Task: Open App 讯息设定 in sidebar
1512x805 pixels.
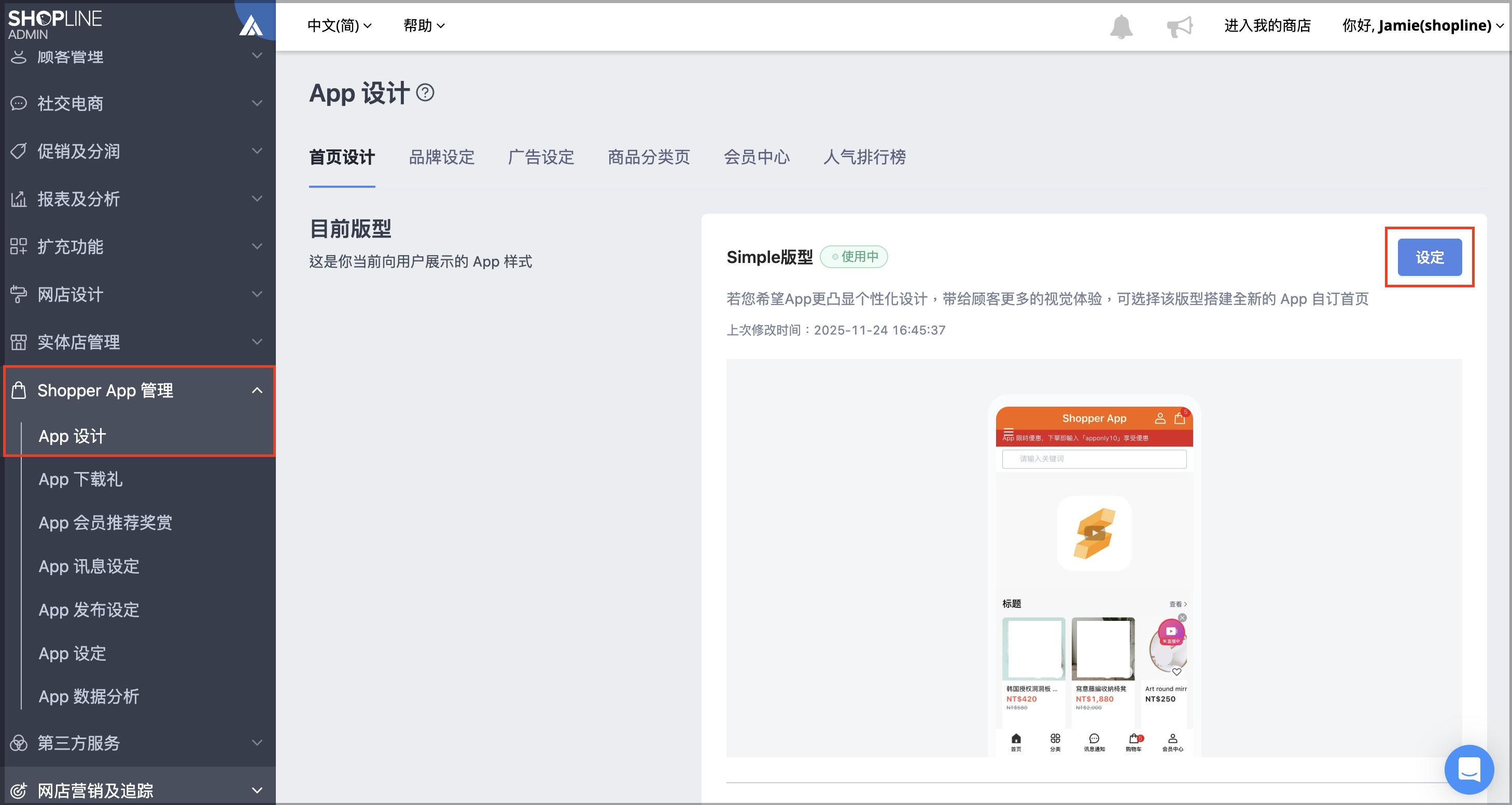Action: pos(89,566)
